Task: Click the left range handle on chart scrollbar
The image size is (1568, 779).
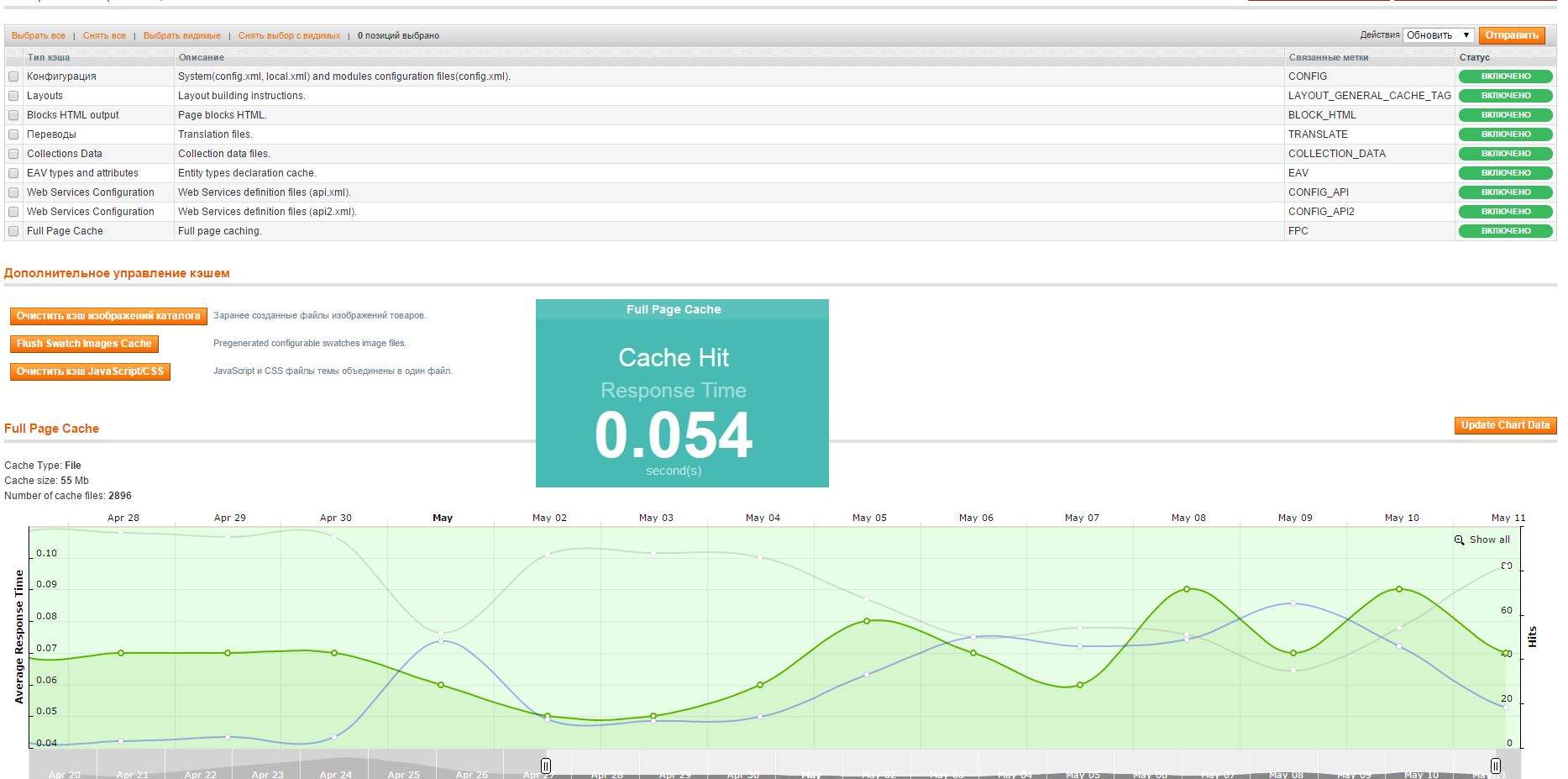Action: tap(546, 766)
